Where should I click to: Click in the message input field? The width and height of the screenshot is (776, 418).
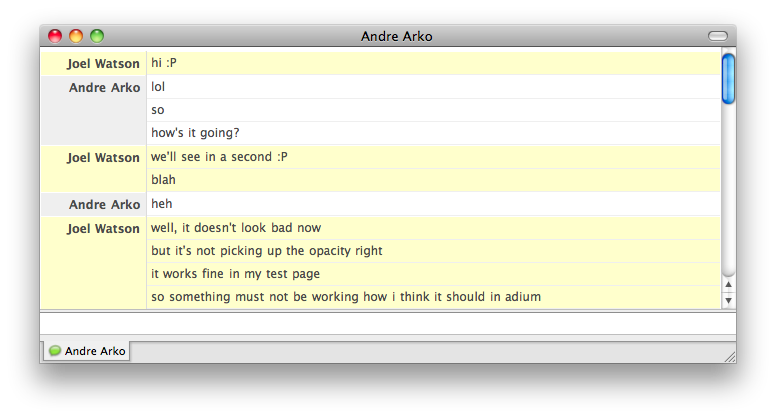[388, 324]
